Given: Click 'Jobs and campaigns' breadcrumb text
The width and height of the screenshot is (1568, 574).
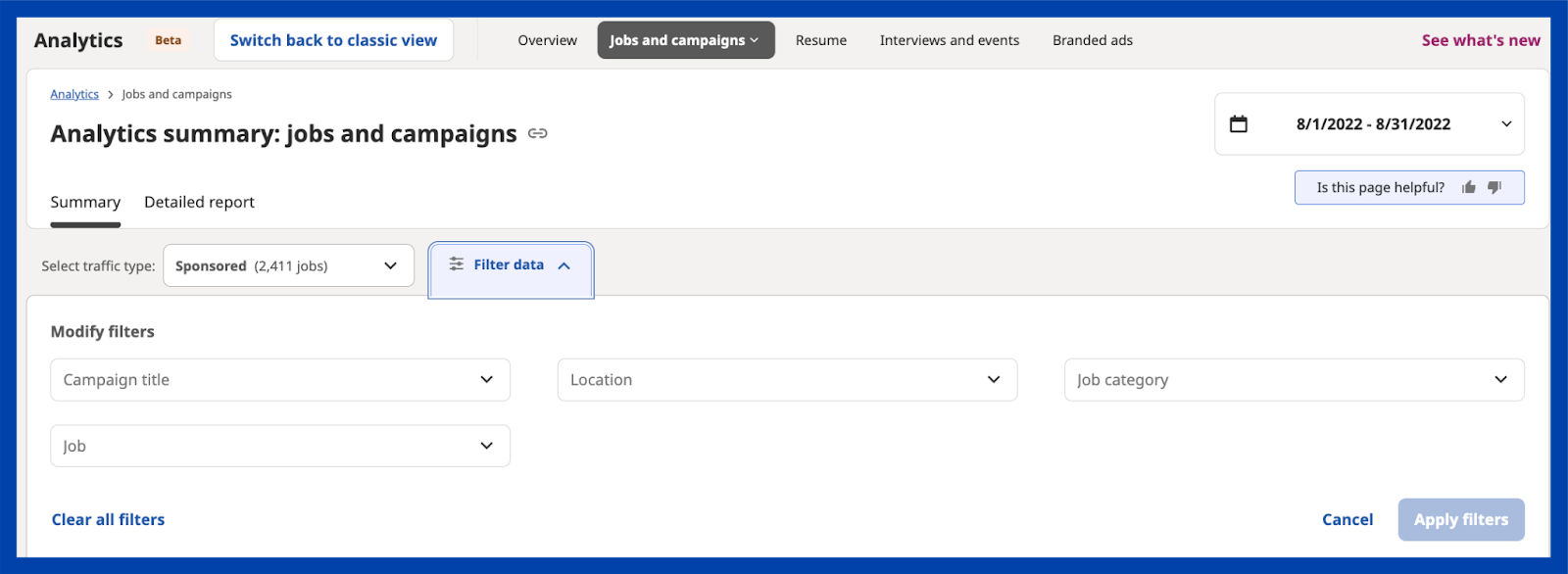Looking at the screenshot, I should [176, 94].
